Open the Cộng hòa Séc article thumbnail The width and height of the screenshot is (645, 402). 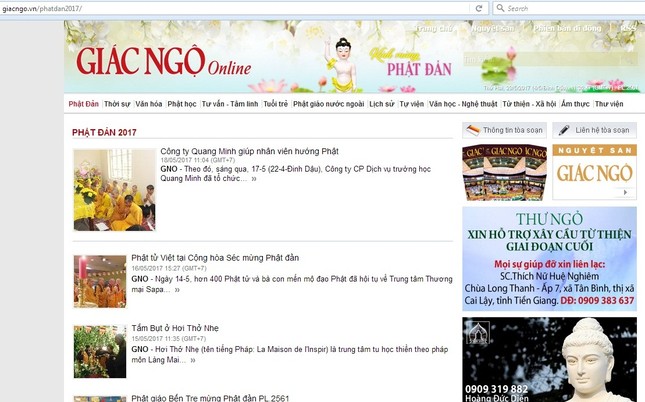[100, 281]
